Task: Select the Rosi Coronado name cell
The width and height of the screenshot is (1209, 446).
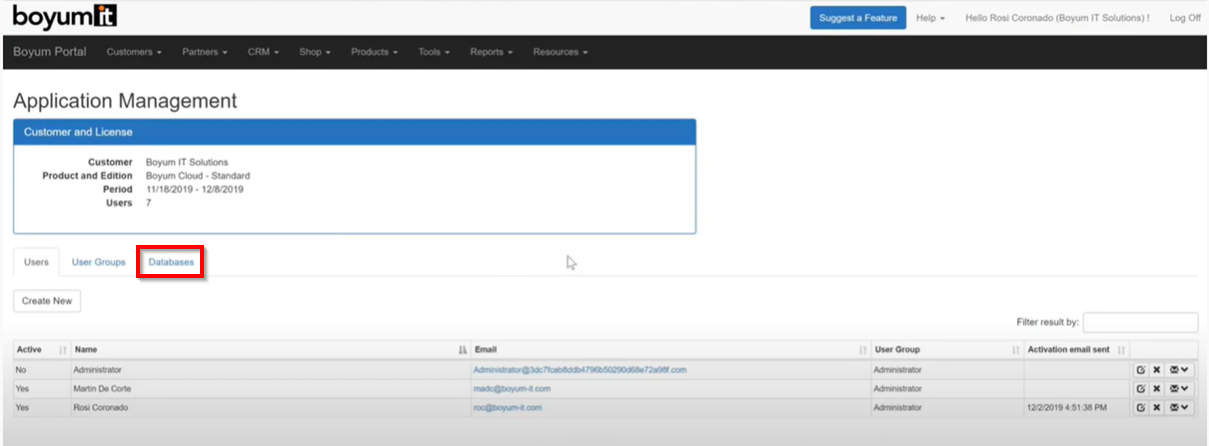Action: pyautogui.click(x=270, y=408)
